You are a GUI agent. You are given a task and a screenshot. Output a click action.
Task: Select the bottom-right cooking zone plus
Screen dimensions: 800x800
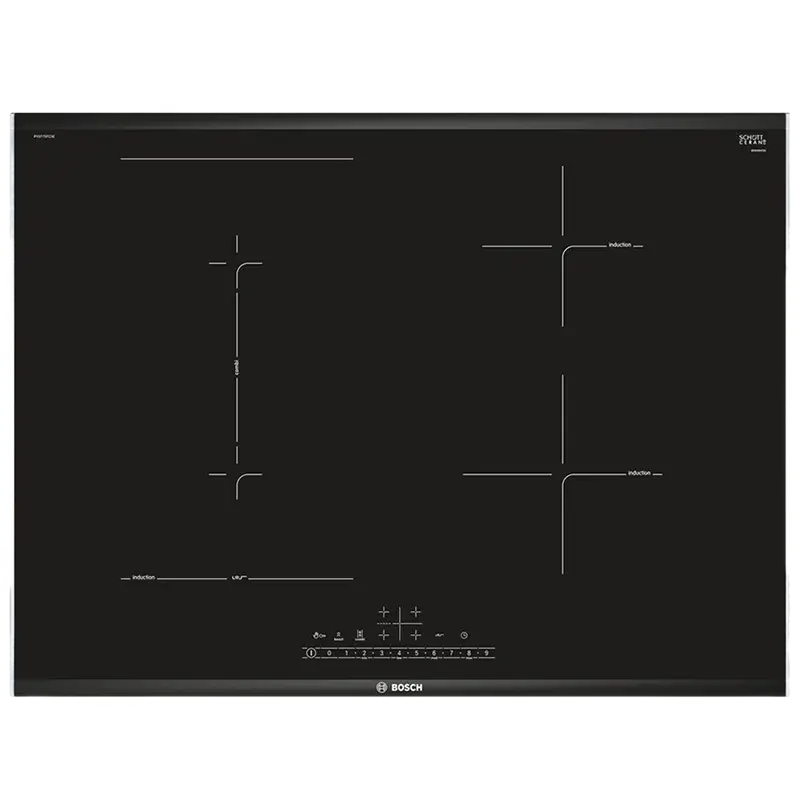[415, 634]
